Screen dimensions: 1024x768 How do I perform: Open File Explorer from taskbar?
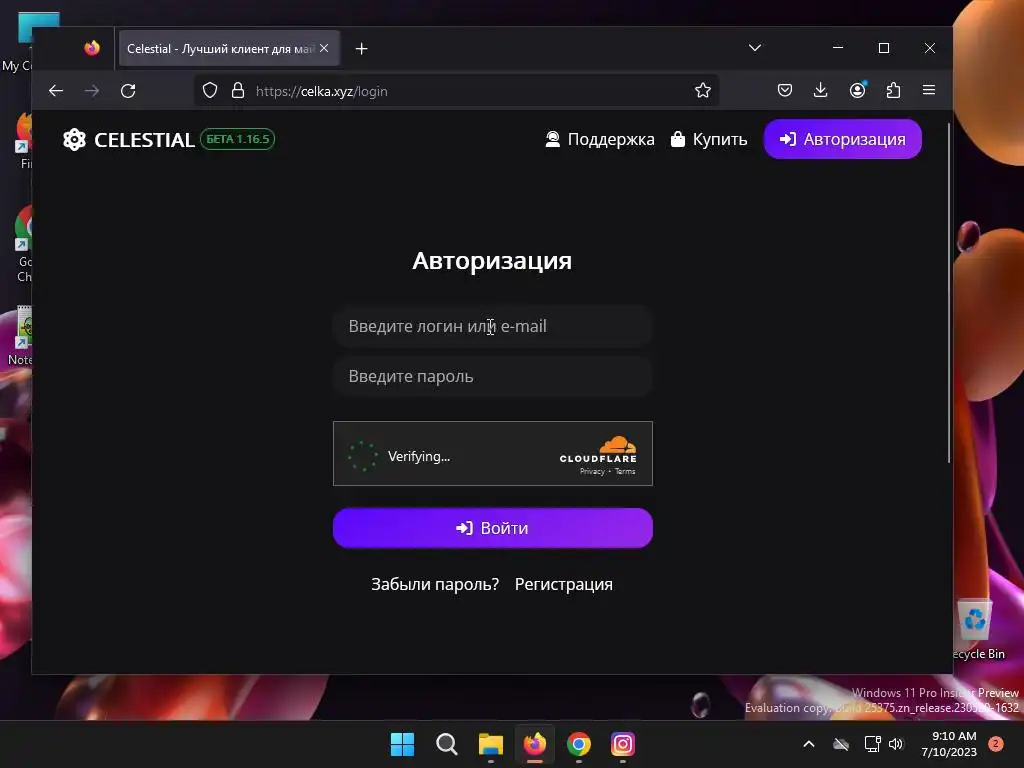tap(490, 744)
